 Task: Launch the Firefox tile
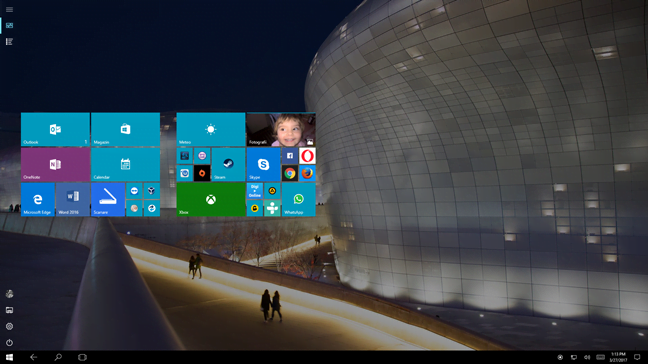point(307,174)
